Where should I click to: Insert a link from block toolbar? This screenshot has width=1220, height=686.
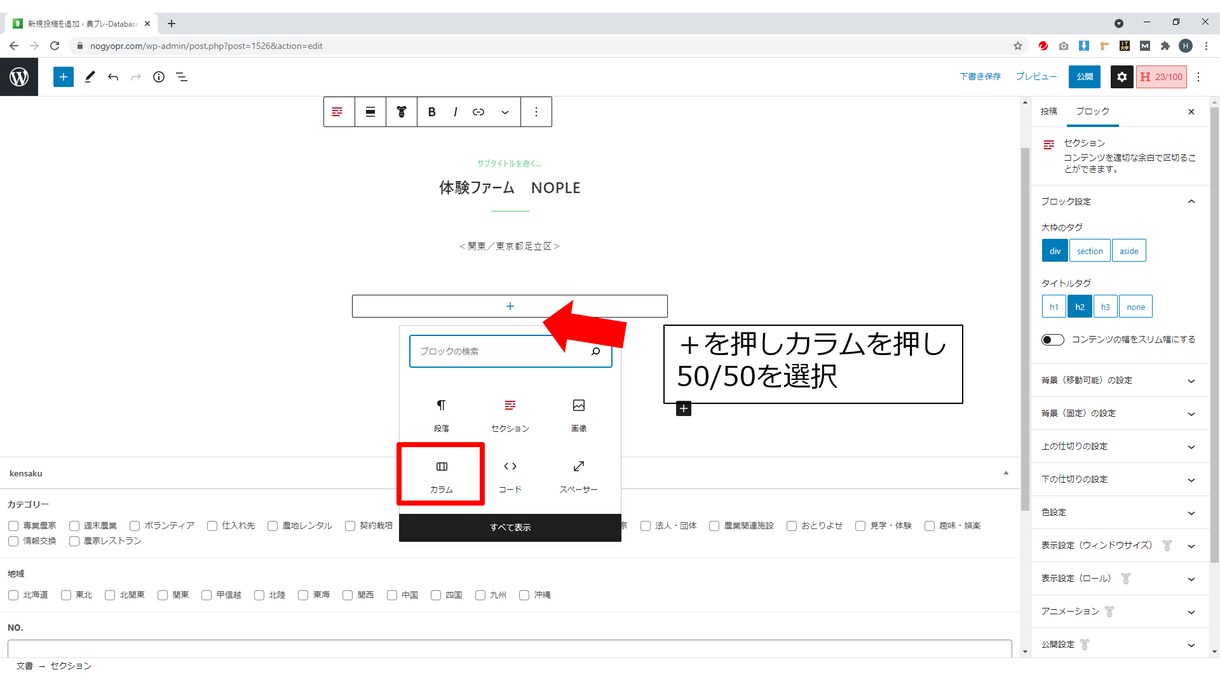(x=478, y=112)
